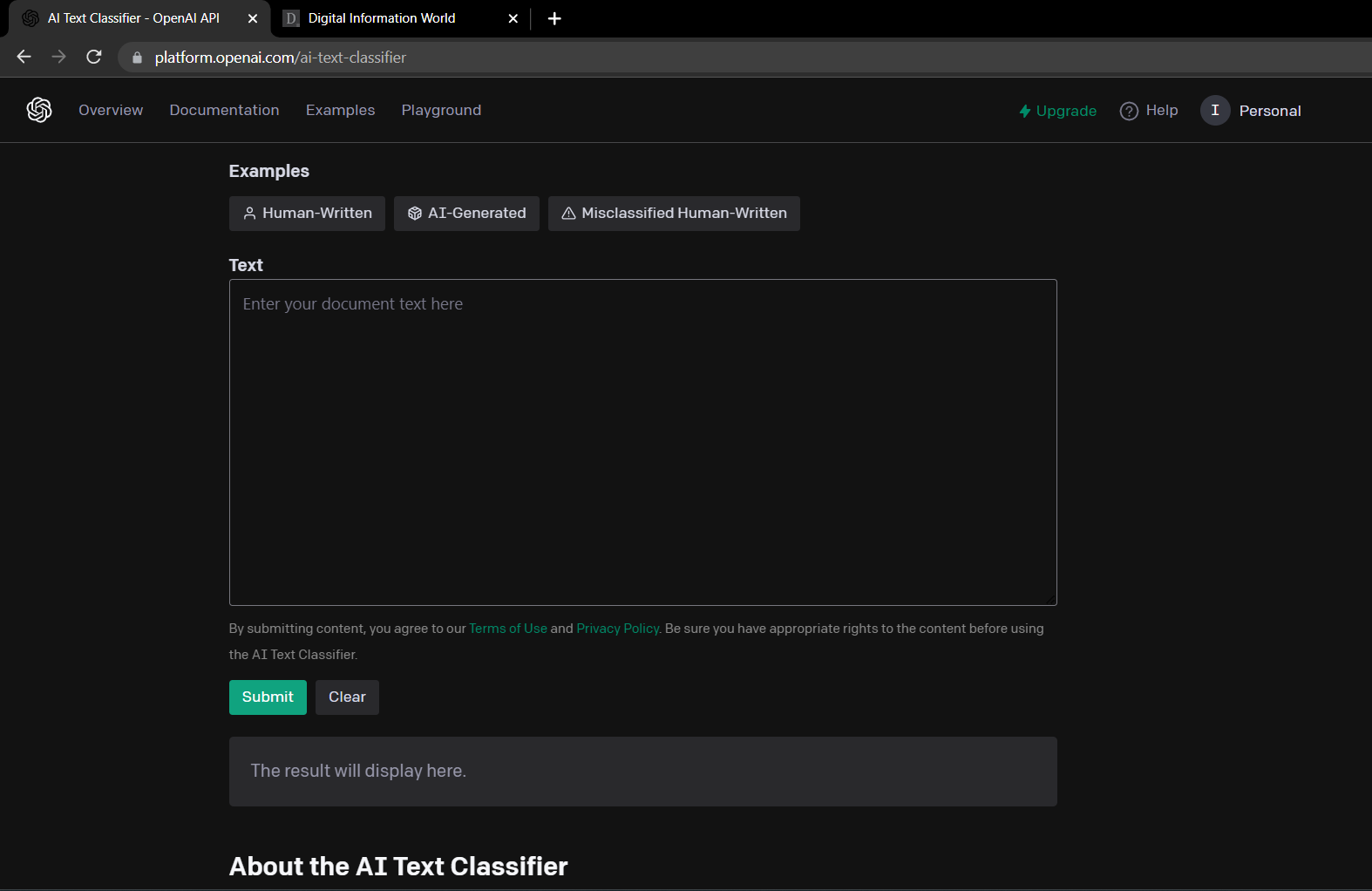This screenshot has width=1372, height=891.
Task: Open the Help menu
Action: [1149, 111]
